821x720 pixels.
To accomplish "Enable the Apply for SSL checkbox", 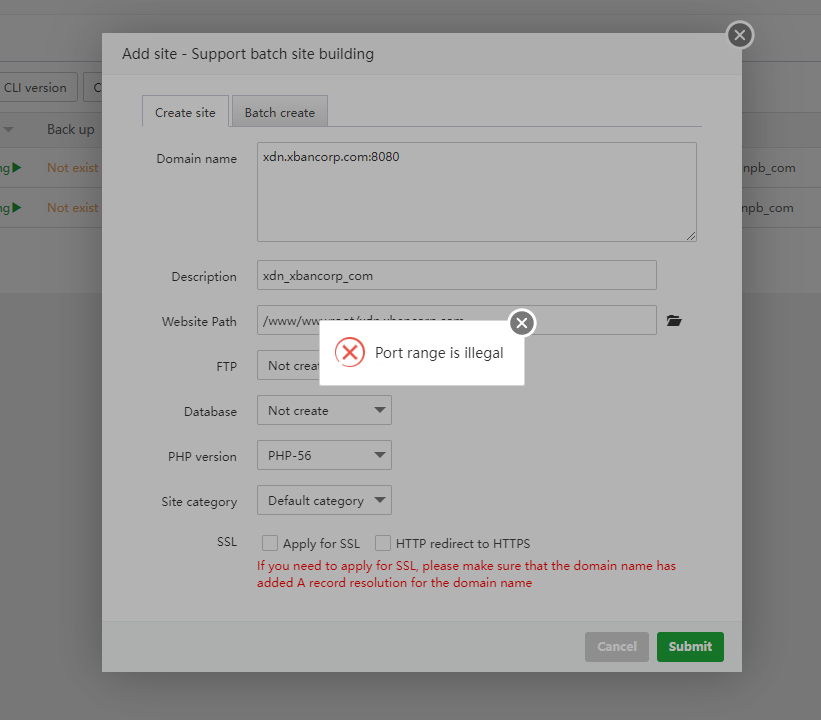I will [x=270, y=543].
